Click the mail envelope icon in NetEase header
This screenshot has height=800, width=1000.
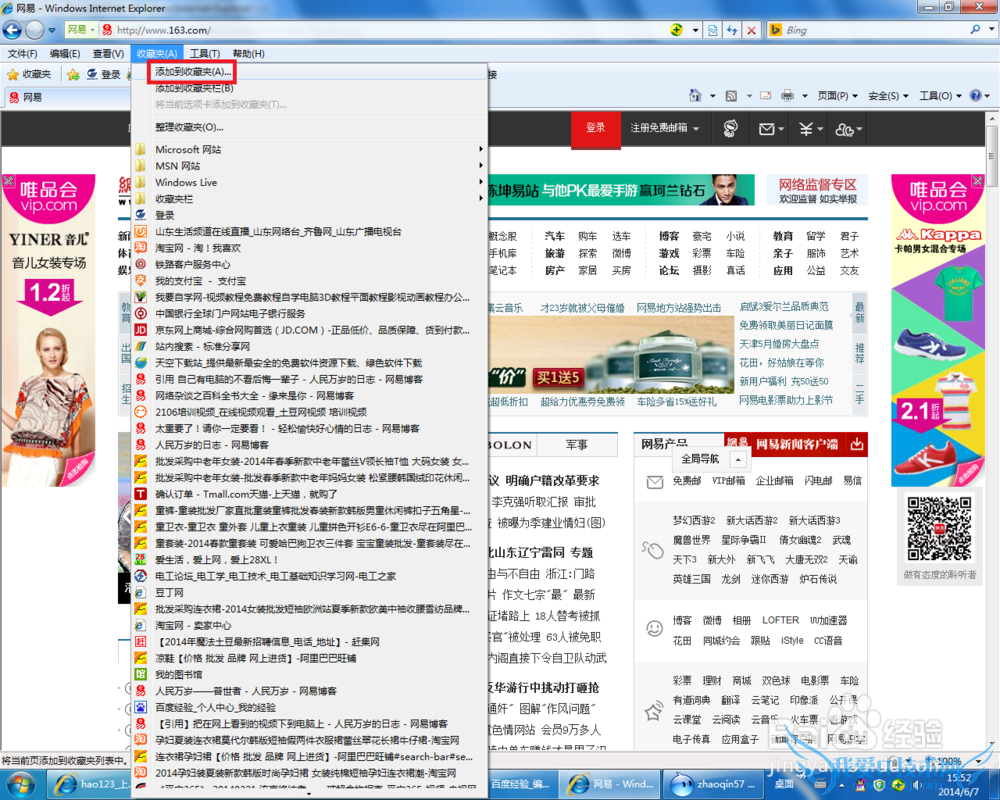767,128
